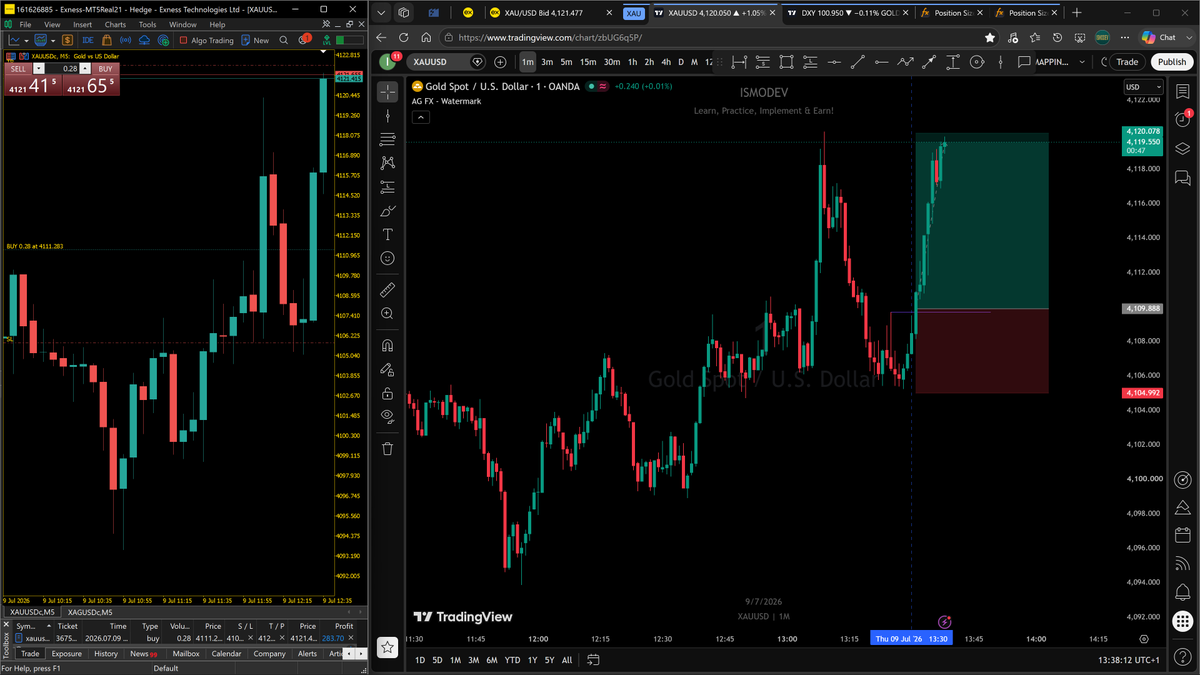Open the File menu in MT5

[x=24, y=24]
